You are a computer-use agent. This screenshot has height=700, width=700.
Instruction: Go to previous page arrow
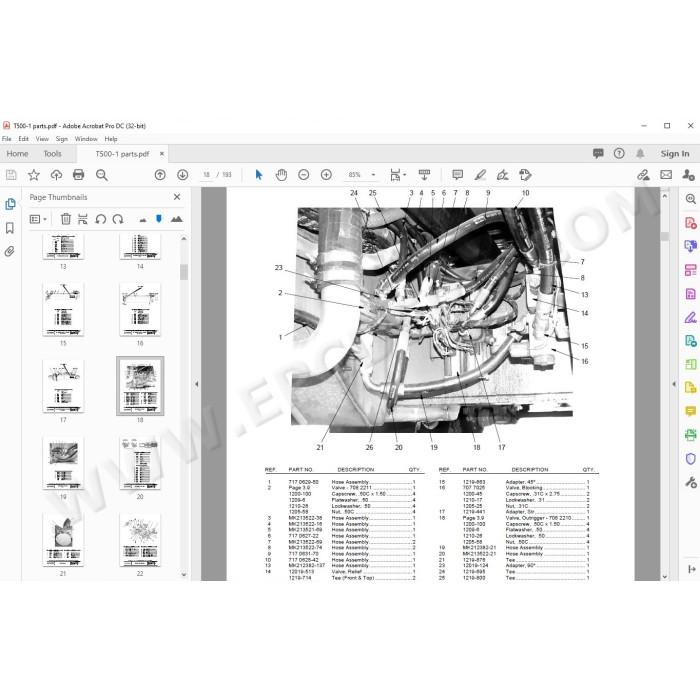pyautogui.click(x=160, y=175)
